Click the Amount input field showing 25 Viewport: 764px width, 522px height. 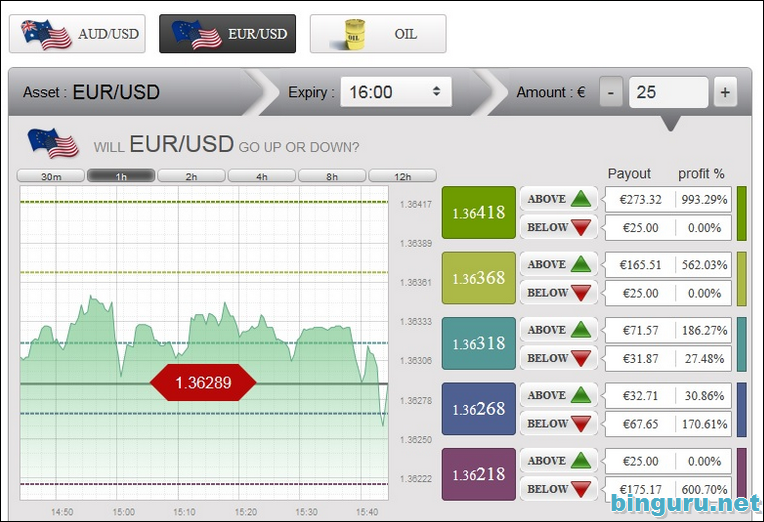pyautogui.click(x=668, y=92)
